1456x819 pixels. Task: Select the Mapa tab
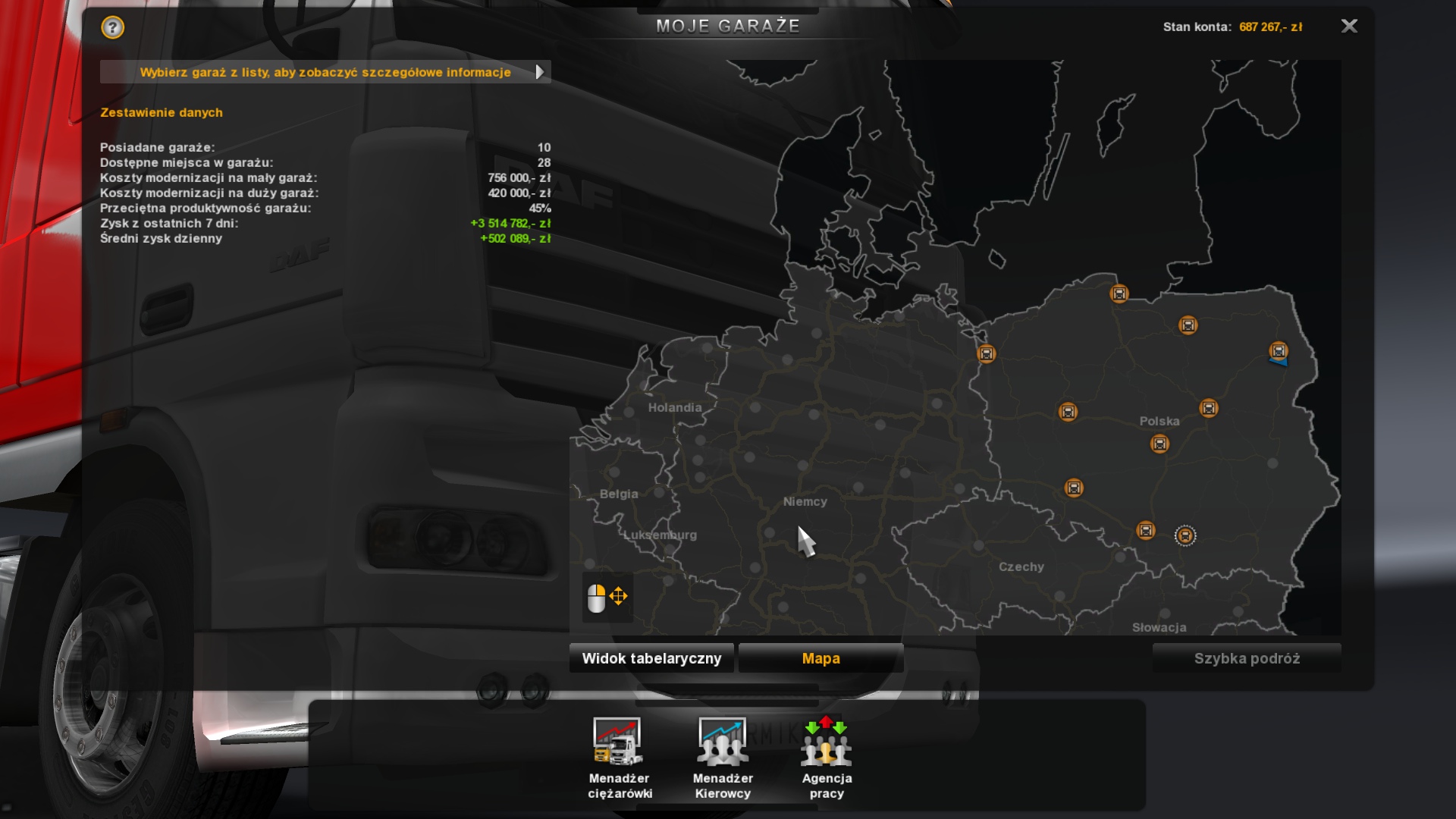[821, 658]
